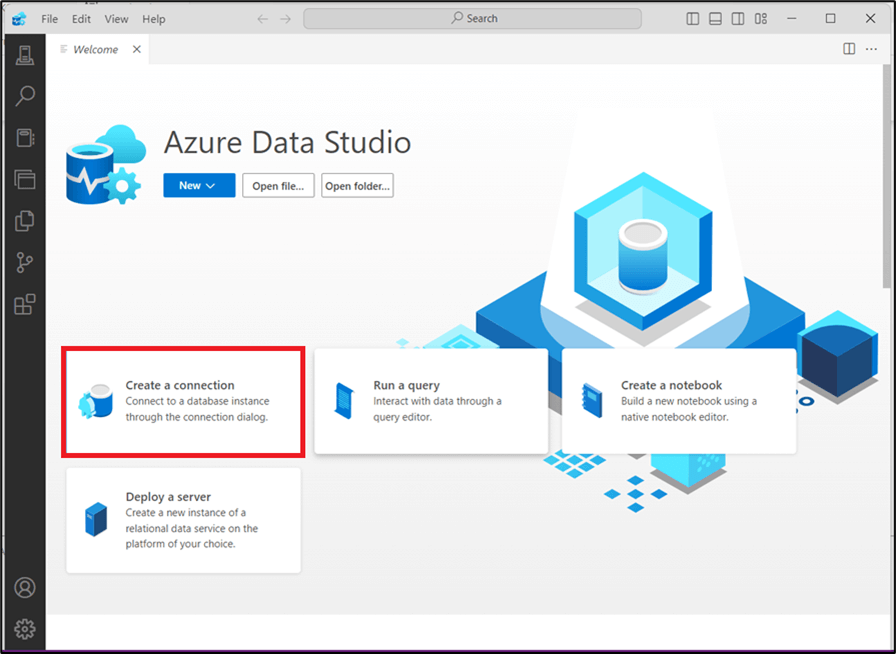Open the File menu

49,19
